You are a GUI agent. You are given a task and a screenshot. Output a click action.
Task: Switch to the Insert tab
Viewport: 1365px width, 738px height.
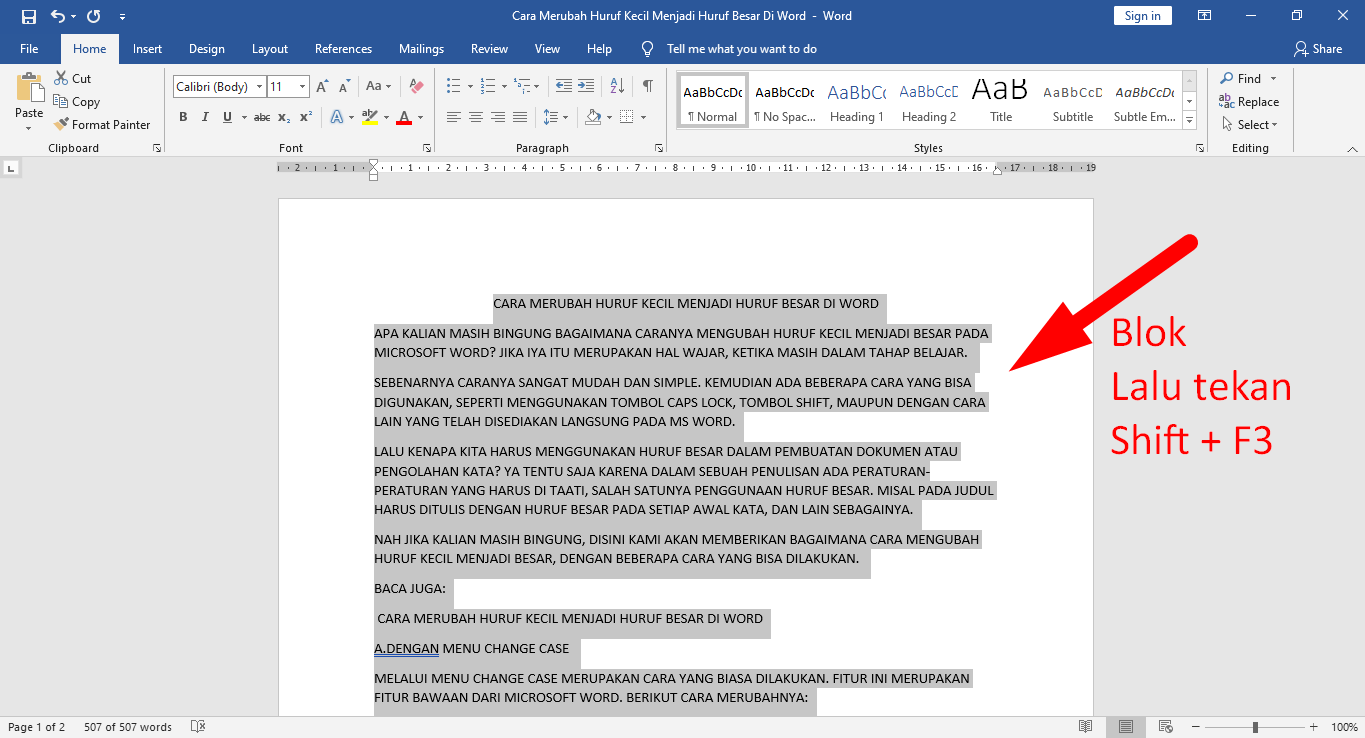[147, 48]
